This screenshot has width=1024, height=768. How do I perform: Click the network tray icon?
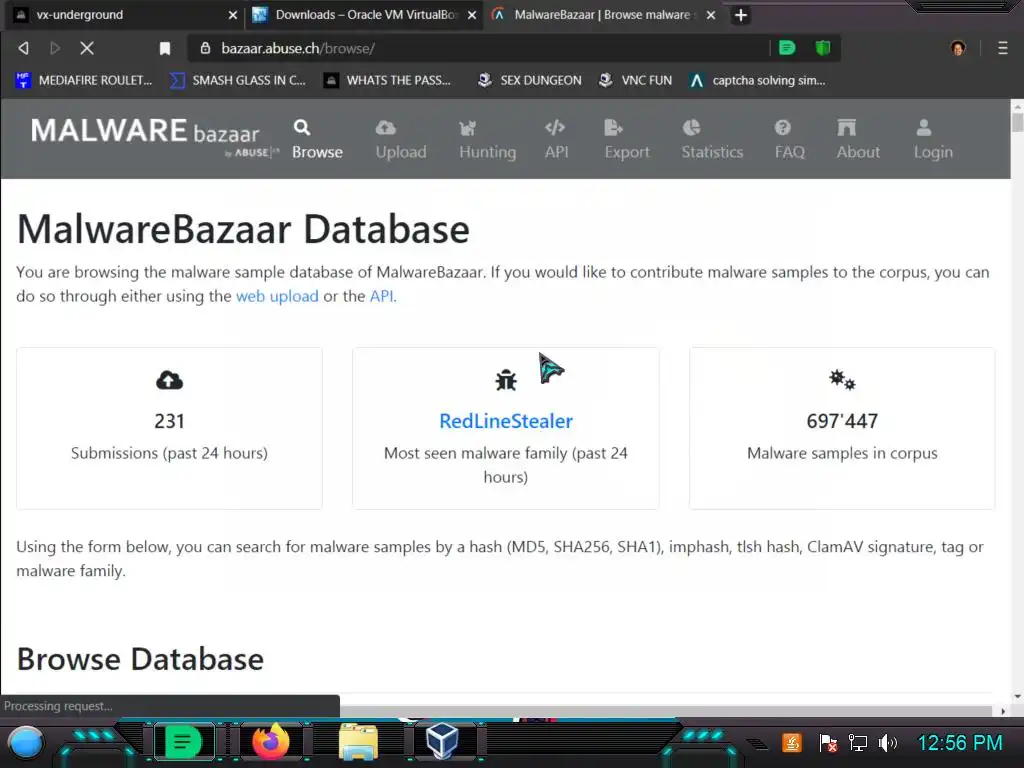(857, 743)
